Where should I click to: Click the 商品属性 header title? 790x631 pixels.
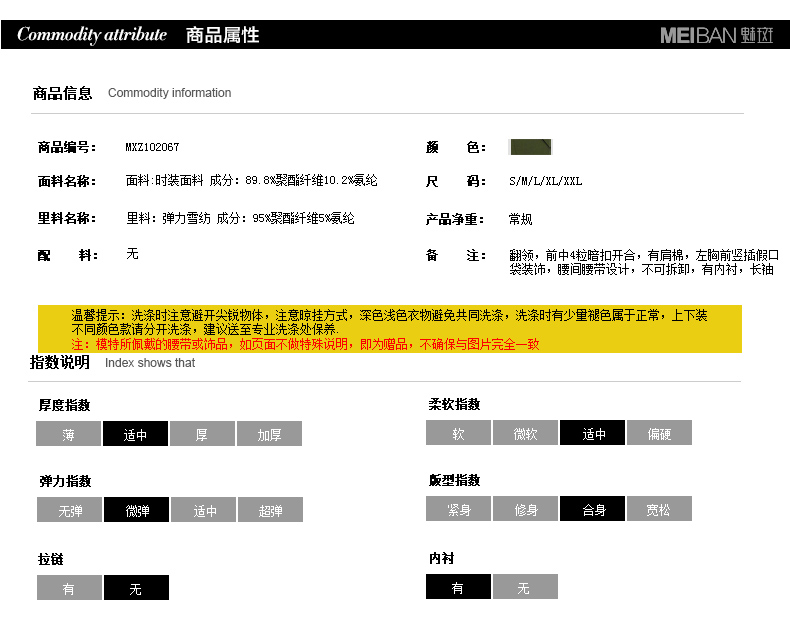222,35
